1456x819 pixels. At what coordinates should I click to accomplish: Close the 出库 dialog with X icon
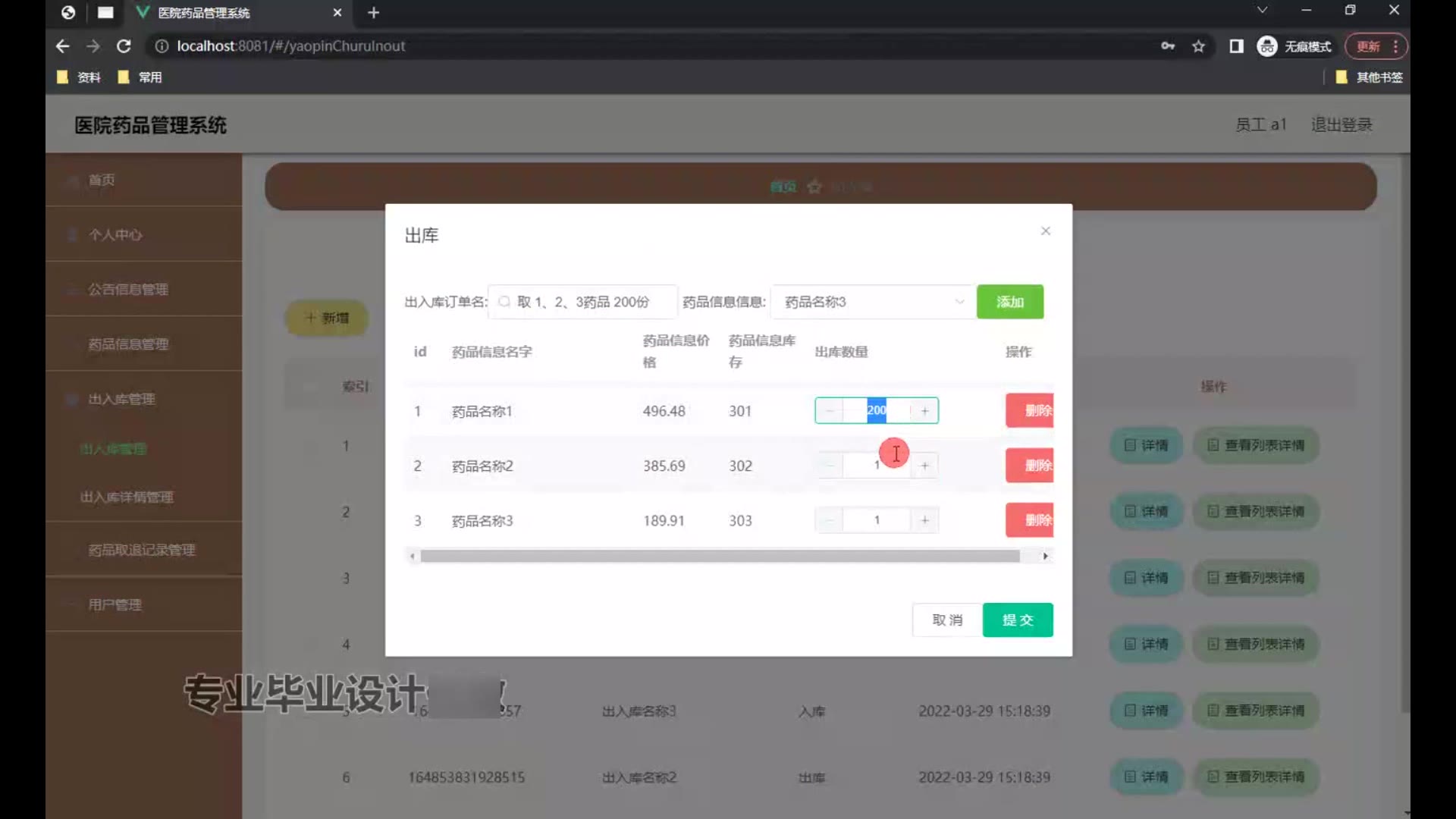coord(1045,231)
